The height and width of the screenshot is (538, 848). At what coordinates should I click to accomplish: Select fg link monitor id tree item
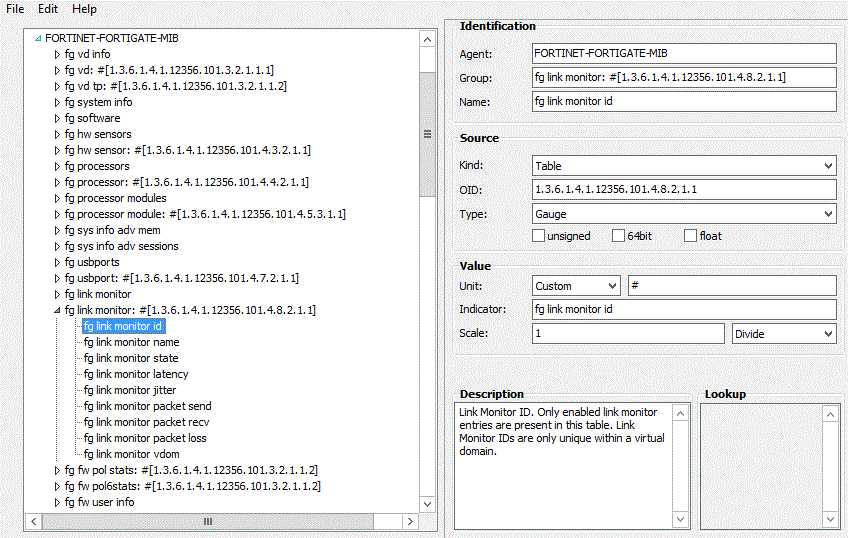point(123,326)
